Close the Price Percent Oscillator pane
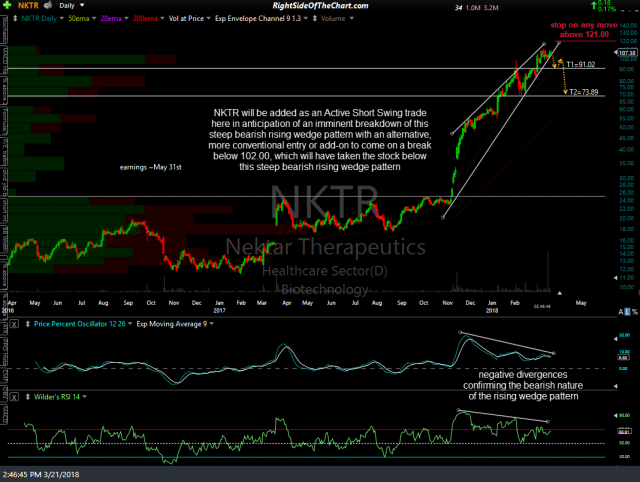640x482 pixels. point(14,324)
